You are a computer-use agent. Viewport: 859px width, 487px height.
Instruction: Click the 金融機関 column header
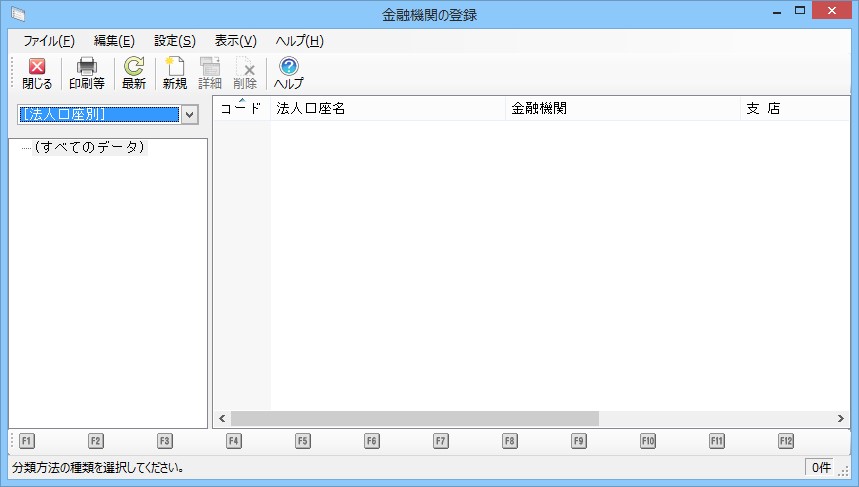620,109
